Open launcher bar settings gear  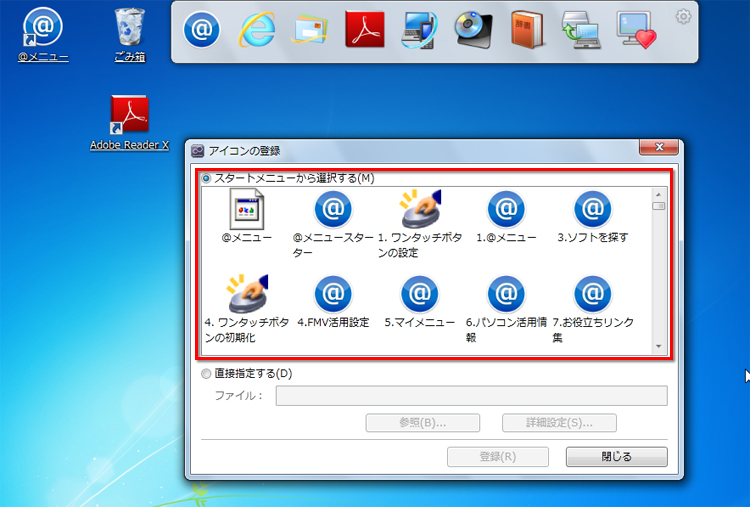[x=683, y=17]
